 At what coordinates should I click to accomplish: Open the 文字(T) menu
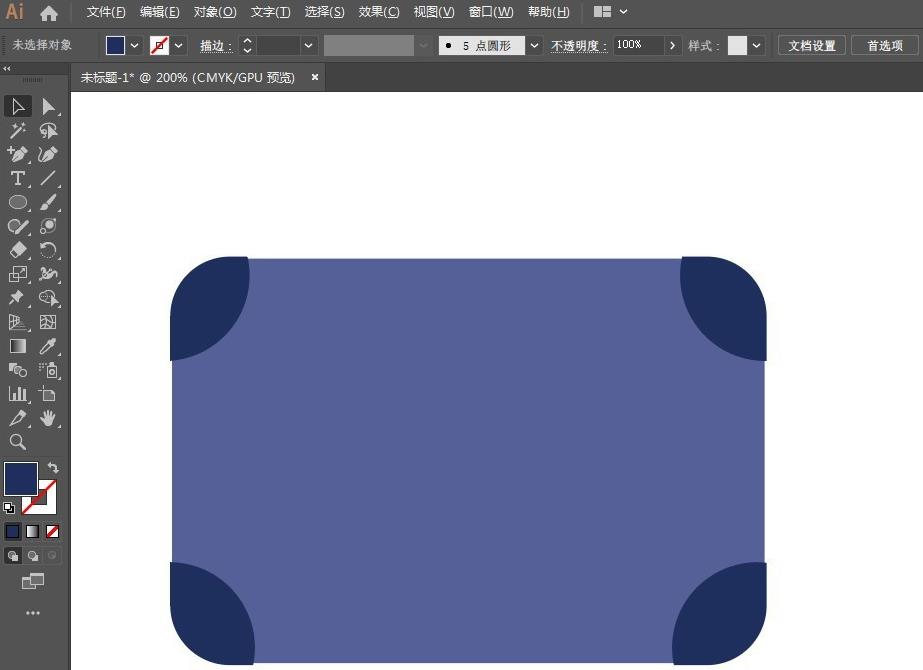(270, 12)
